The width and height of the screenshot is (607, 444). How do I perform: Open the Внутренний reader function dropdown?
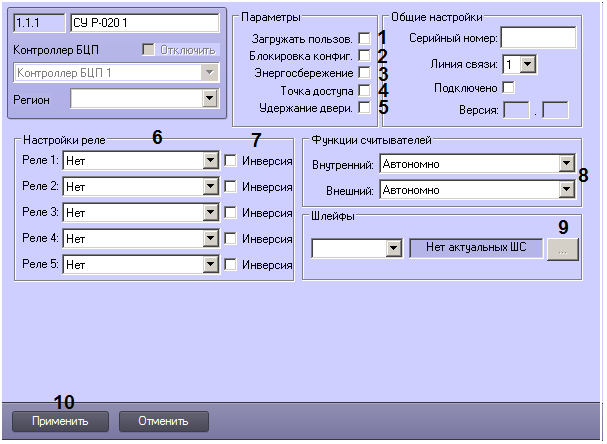[x=567, y=164]
